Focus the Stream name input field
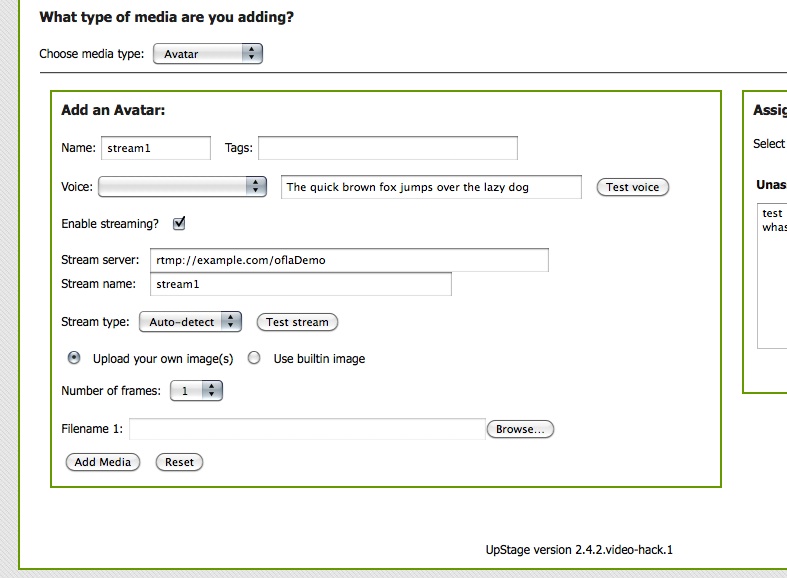This screenshot has height=578, width=787. (x=300, y=284)
